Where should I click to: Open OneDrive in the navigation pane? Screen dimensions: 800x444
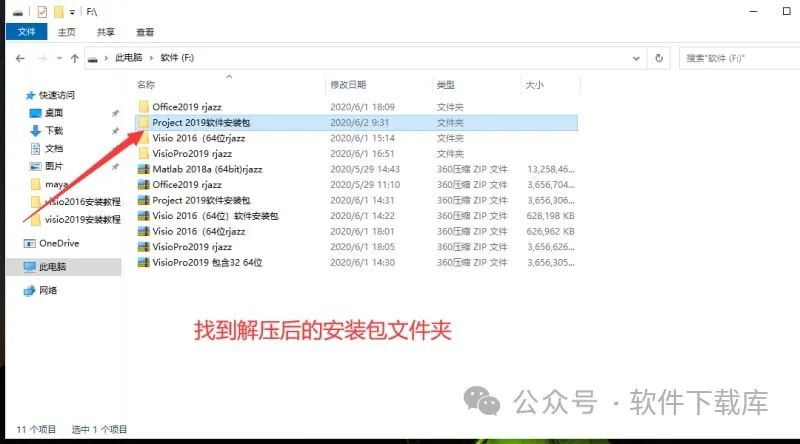coord(59,243)
